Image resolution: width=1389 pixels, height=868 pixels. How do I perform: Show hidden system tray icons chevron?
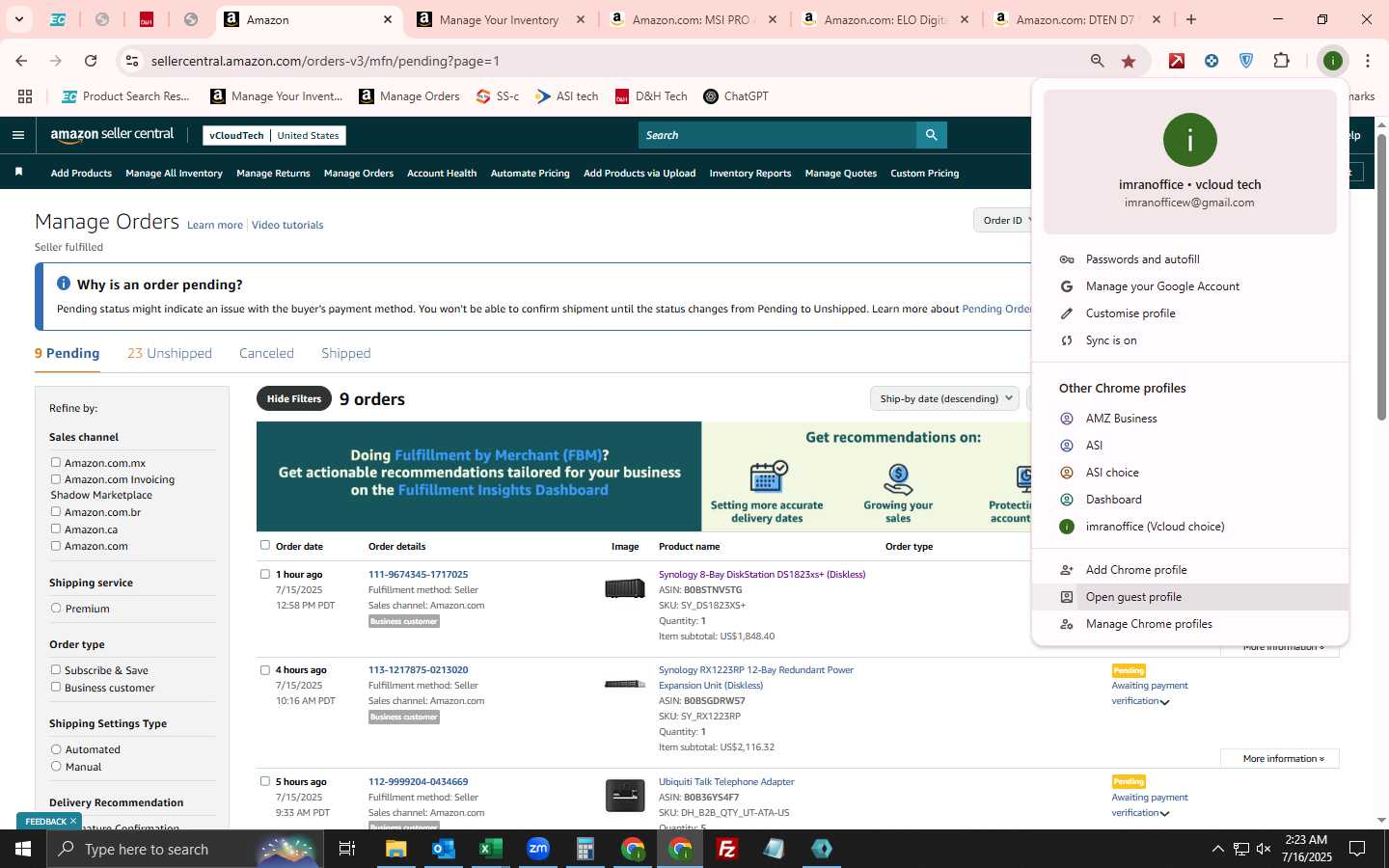pos(1217,849)
